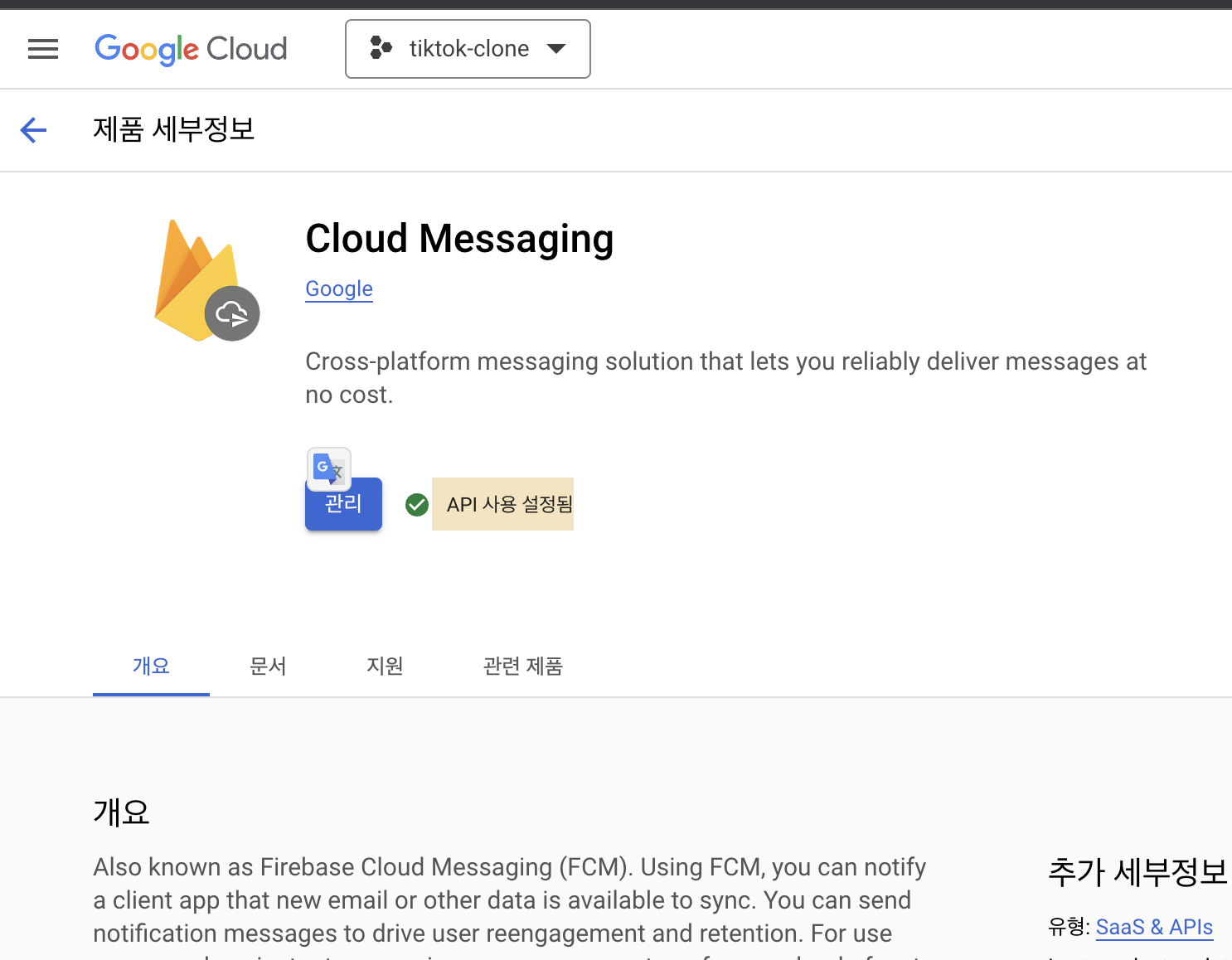Click the '제품 세부정보' page heading
The width and height of the screenshot is (1232, 960).
click(174, 129)
